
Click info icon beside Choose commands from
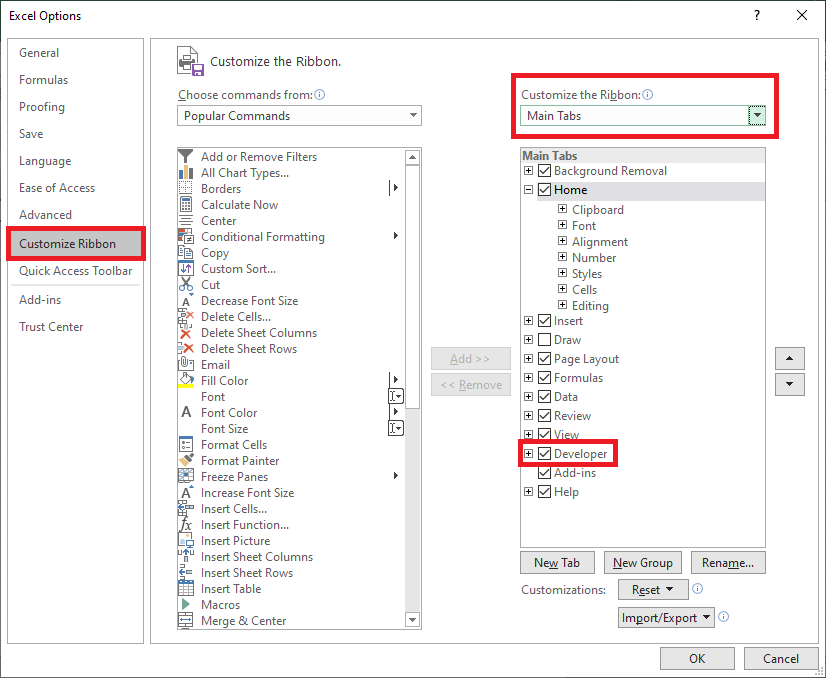tap(320, 95)
